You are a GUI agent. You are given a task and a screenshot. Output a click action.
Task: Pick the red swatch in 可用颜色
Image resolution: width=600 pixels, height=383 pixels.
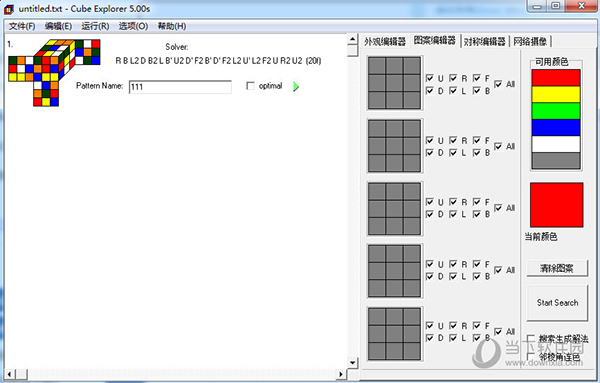(556, 78)
